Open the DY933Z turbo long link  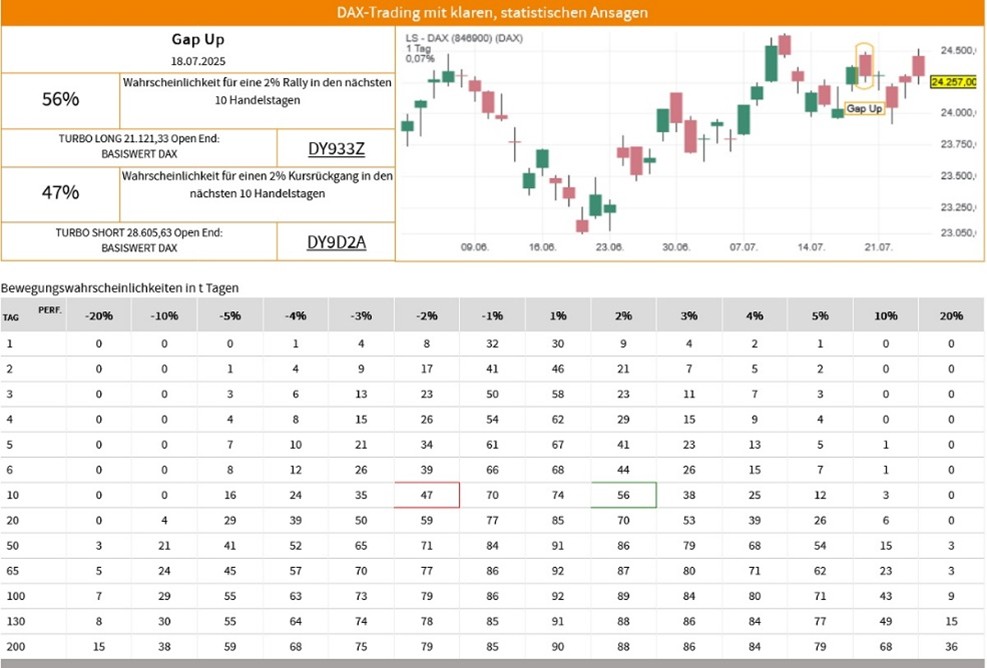(x=336, y=149)
